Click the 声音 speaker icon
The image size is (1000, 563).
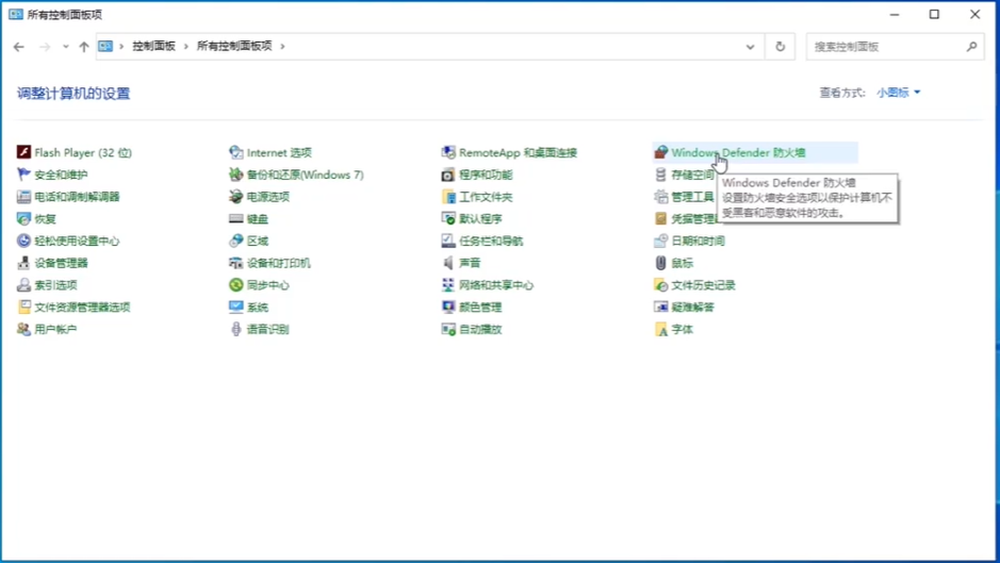(x=449, y=263)
